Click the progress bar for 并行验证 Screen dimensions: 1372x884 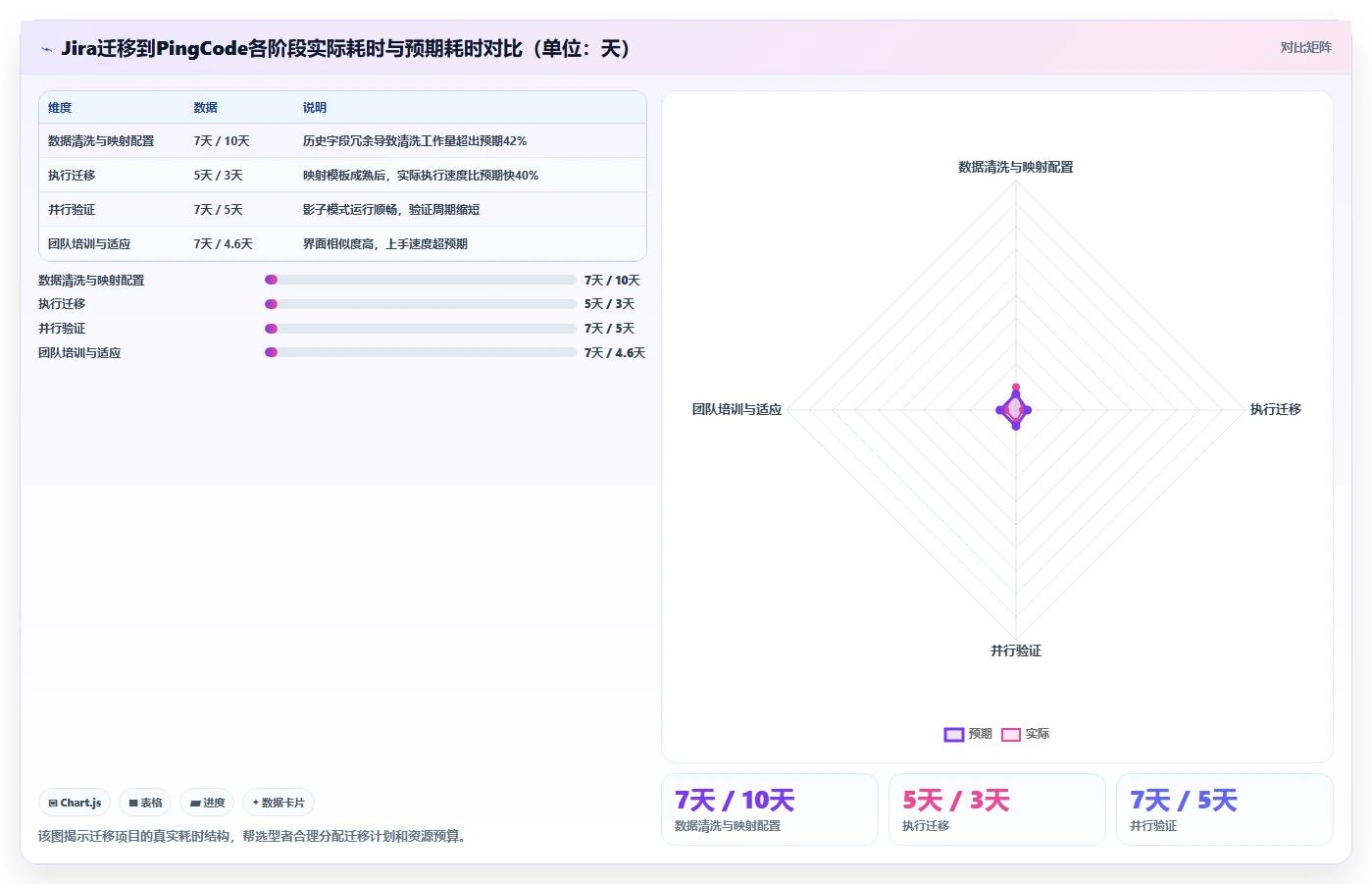421,329
